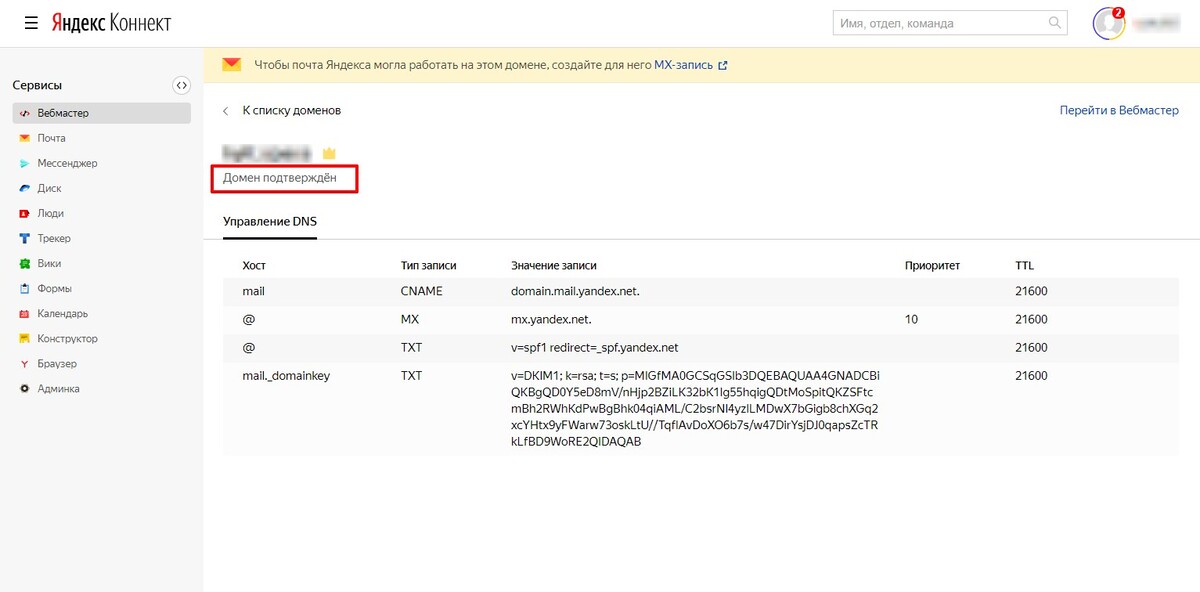Click the Календарь sidebar icon

[x=24, y=314]
